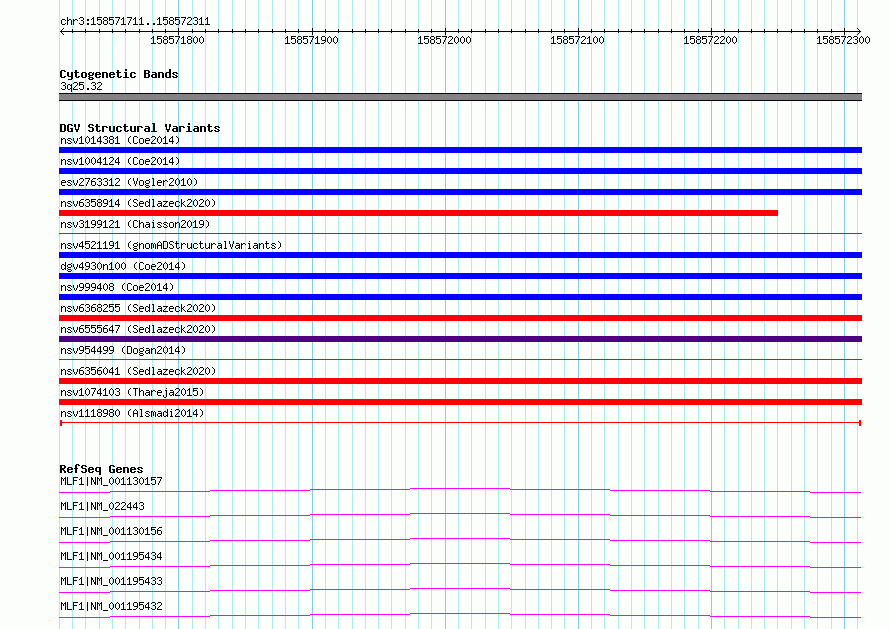Image resolution: width=890 pixels, height=629 pixels.
Task: Click the esv2763312 (Vogler2010) label
Action: [x=129, y=182]
